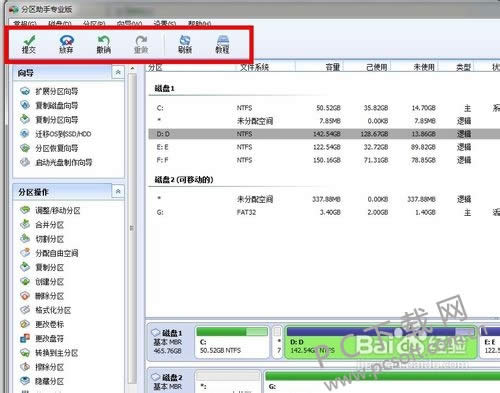Select the C: partition row in table
This screenshot has width=500, height=393.
tap(324, 108)
